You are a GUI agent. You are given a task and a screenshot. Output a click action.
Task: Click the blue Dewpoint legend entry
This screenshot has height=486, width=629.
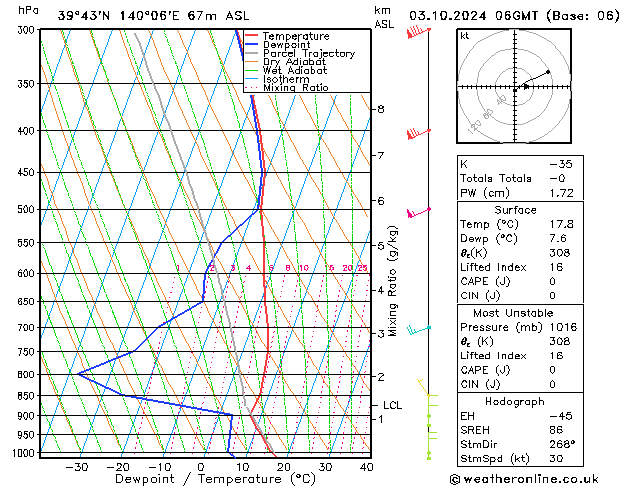tap(278, 45)
